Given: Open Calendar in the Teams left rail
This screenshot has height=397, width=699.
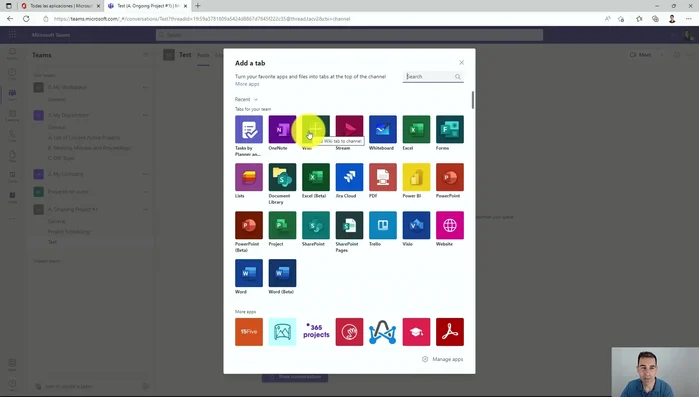Looking at the screenshot, I should 12,116.
